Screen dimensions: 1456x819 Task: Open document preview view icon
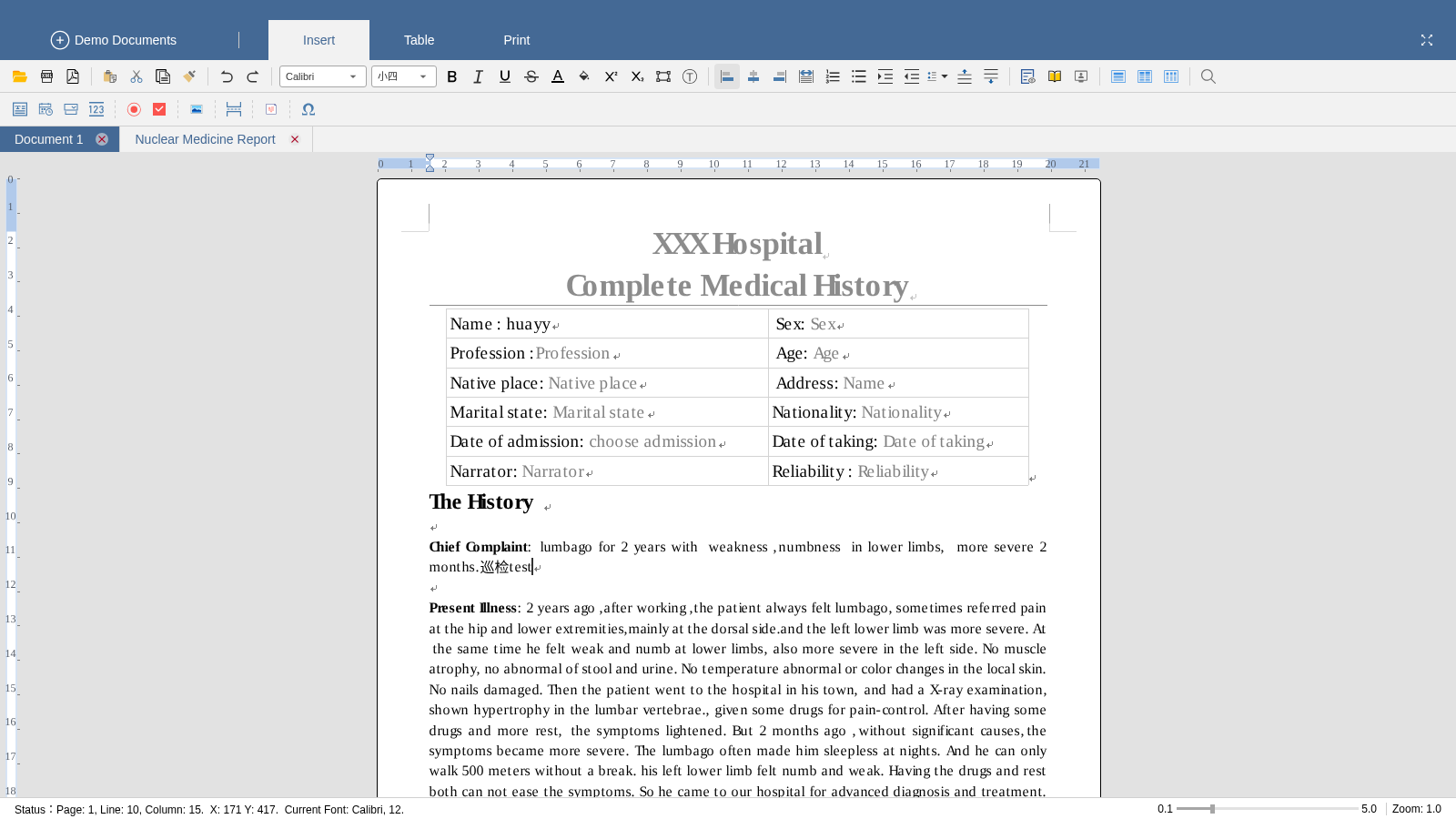tap(1028, 76)
